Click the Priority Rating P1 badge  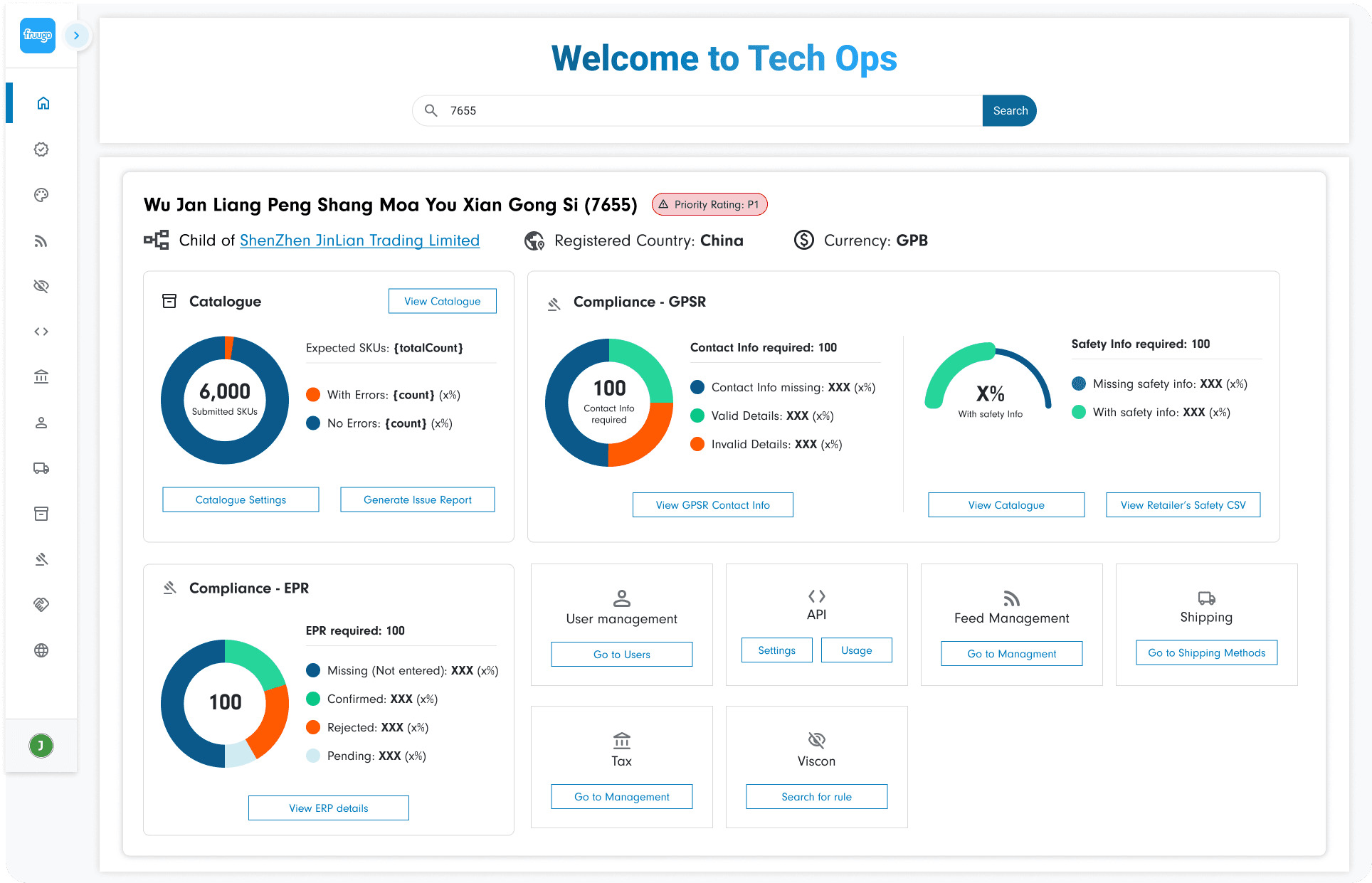click(x=709, y=205)
